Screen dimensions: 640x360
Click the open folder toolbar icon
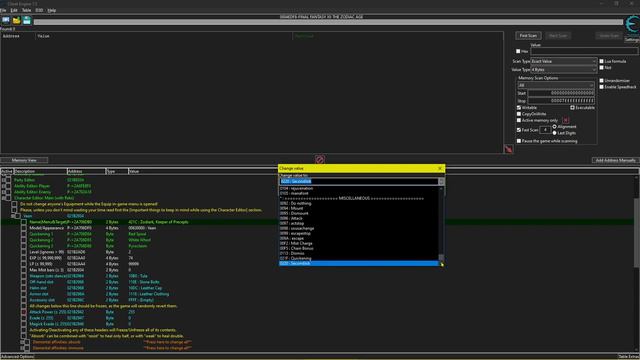click(16, 20)
